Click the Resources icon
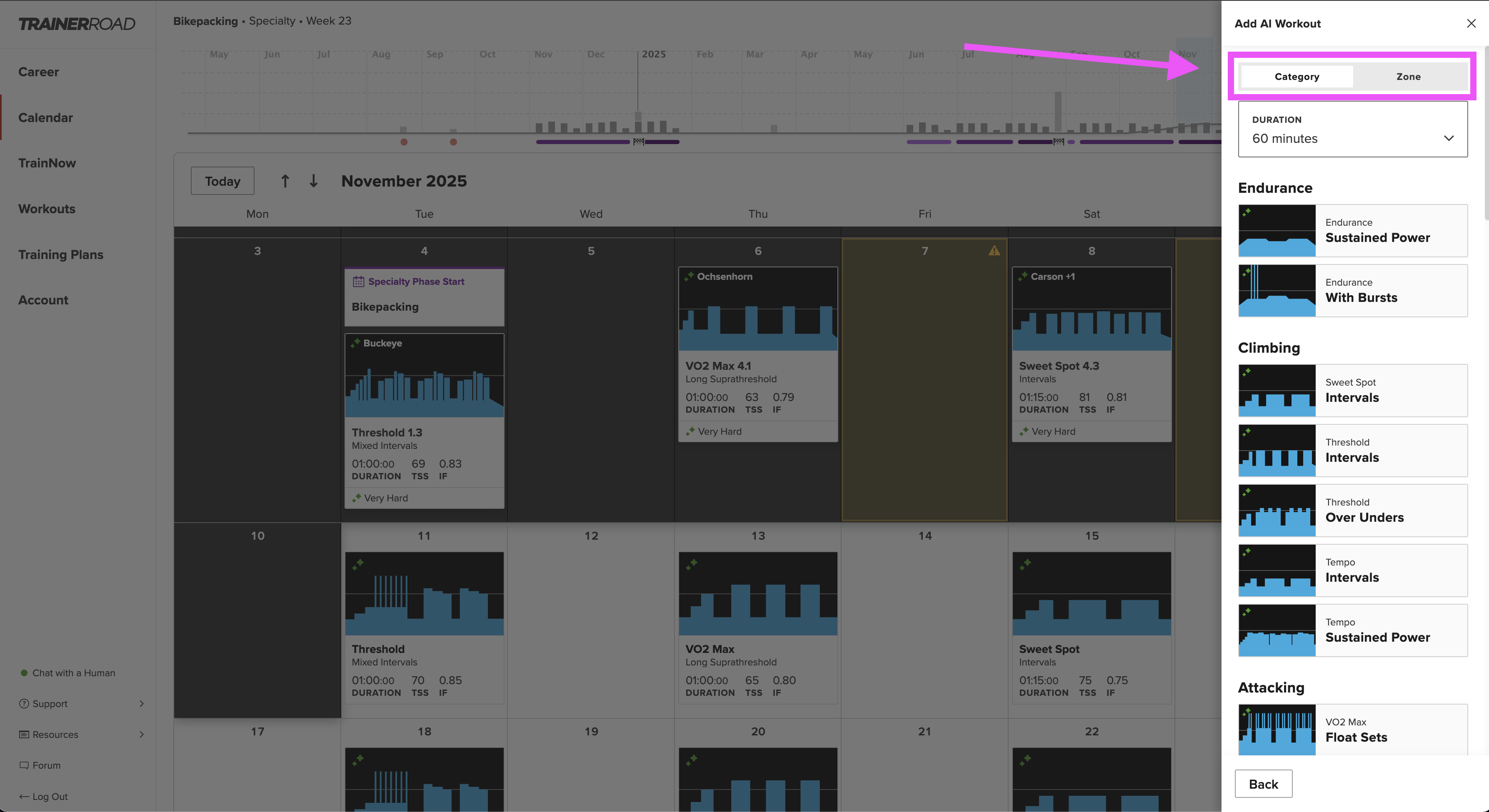Screen dimensions: 1489x812 24,734
